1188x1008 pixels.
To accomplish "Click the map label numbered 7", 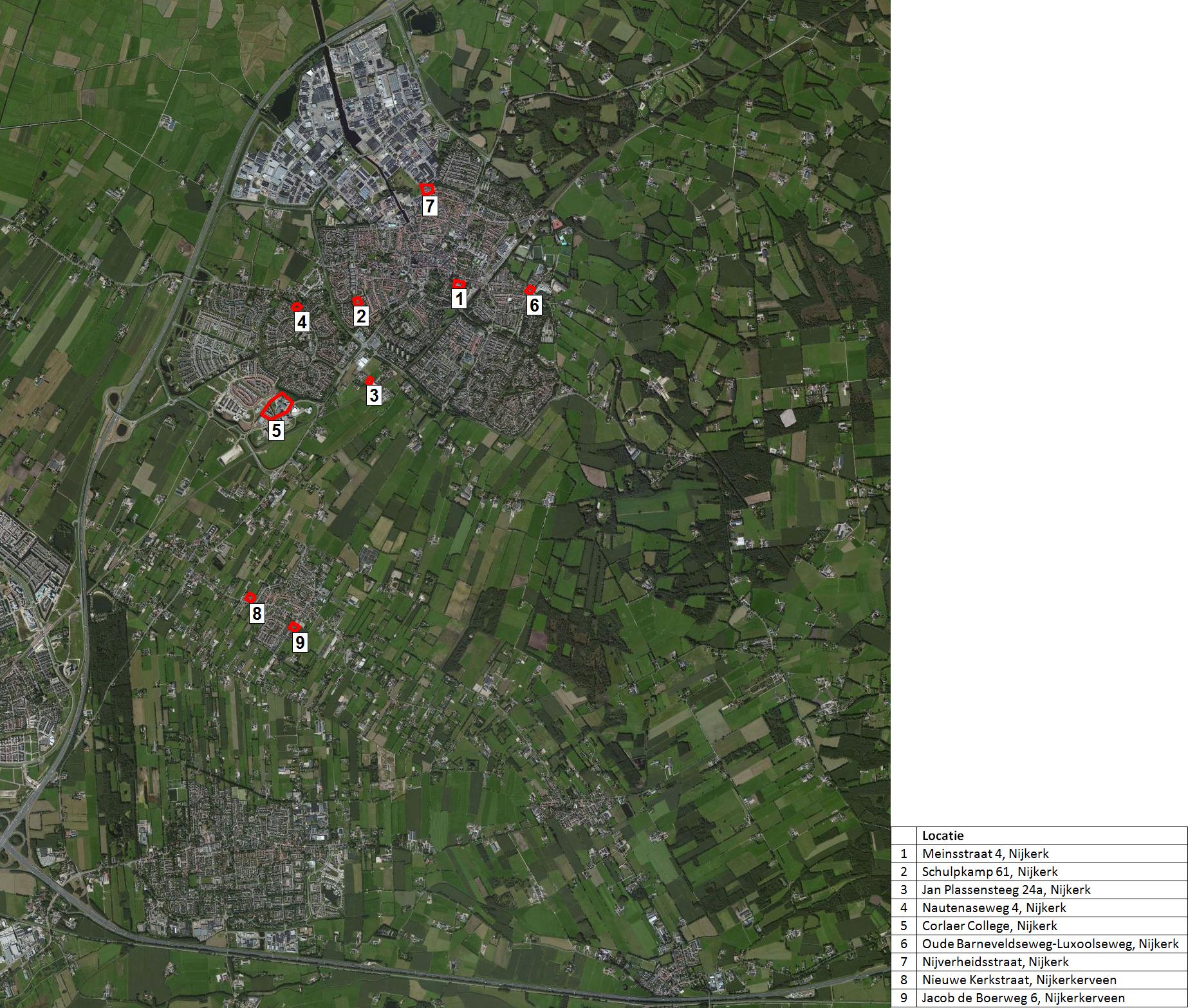I will coord(430,206).
